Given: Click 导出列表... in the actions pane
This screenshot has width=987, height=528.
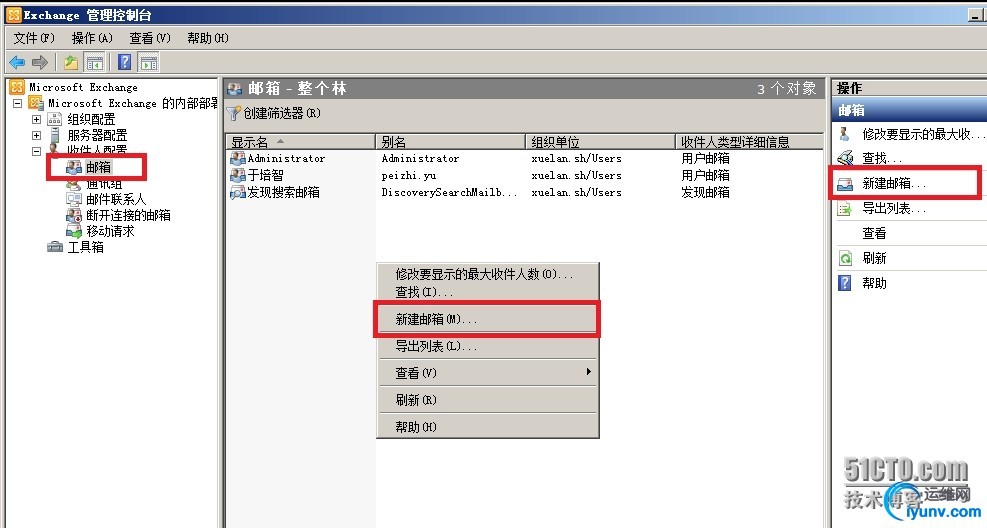Looking at the screenshot, I should click(894, 208).
